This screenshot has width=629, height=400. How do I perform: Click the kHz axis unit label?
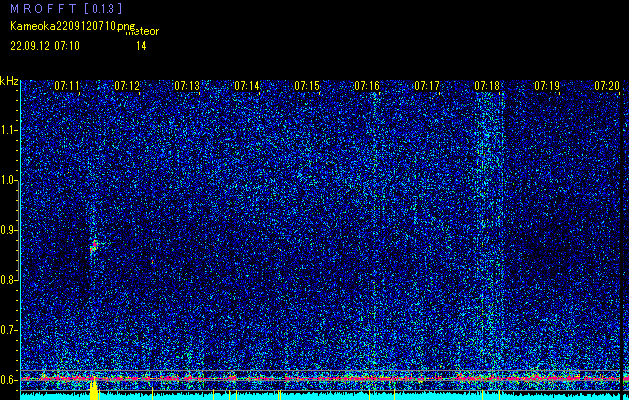(9, 81)
